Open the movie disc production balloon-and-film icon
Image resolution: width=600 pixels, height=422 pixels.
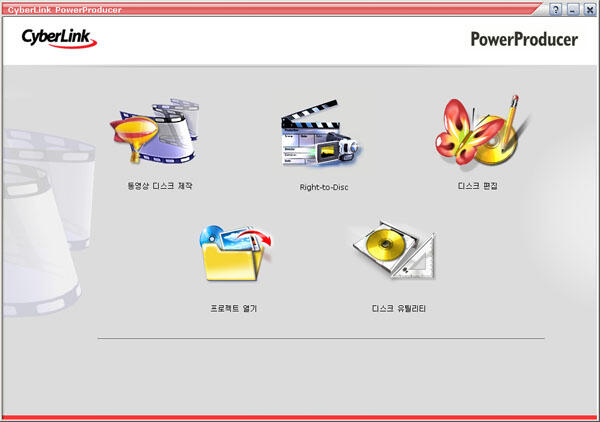(x=154, y=131)
